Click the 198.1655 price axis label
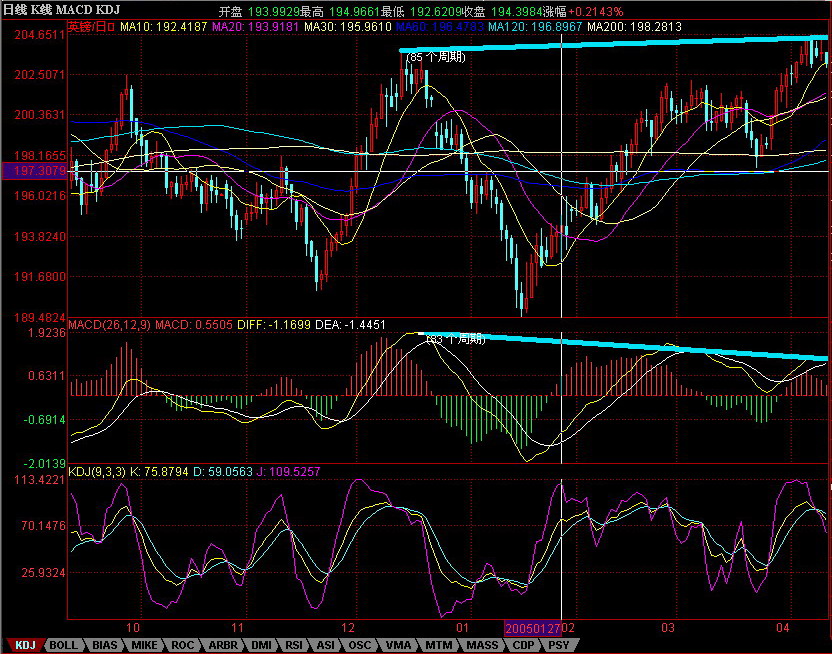Viewport: 832px width, 654px height. point(40,155)
